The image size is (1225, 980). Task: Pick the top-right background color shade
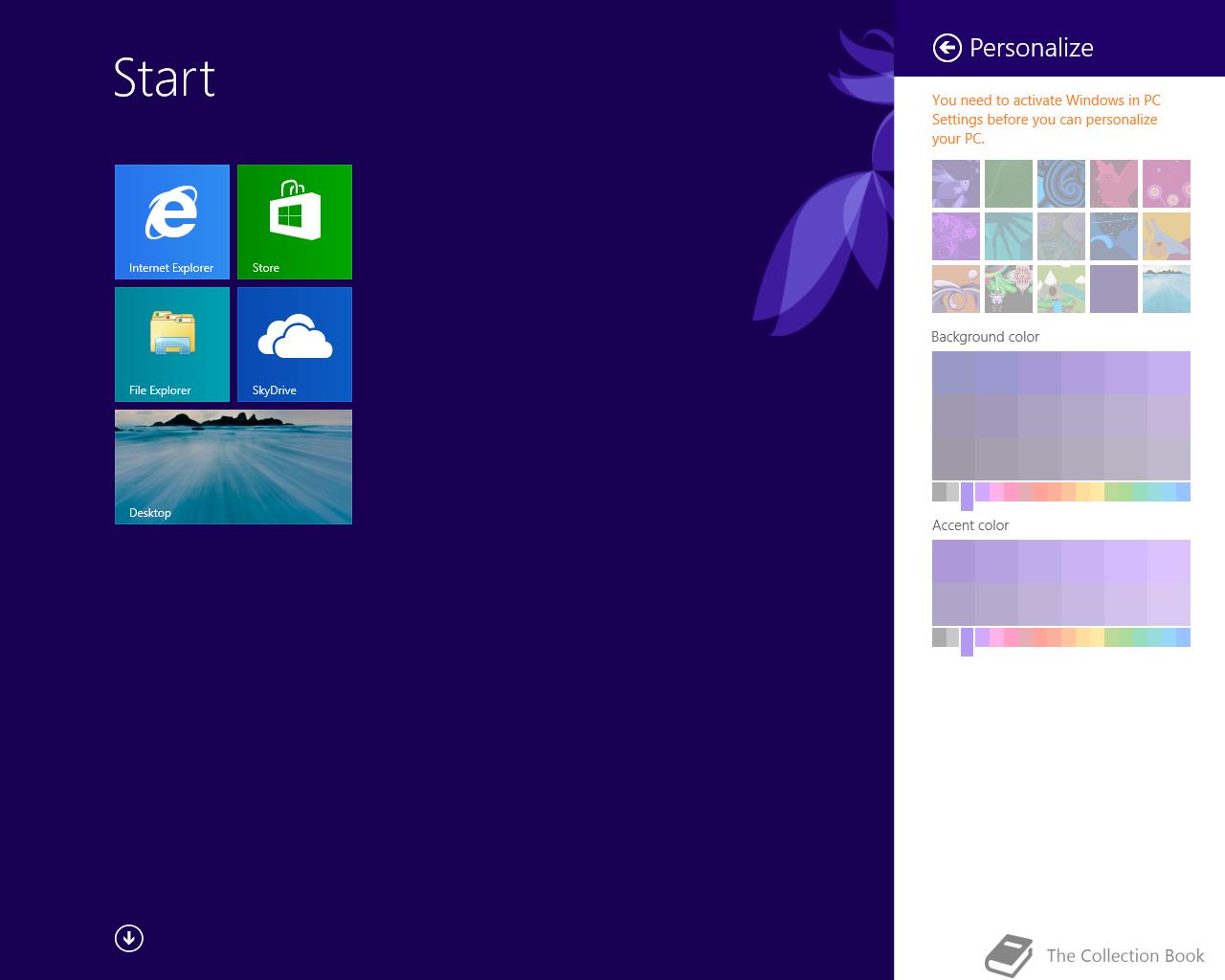(x=1169, y=372)
